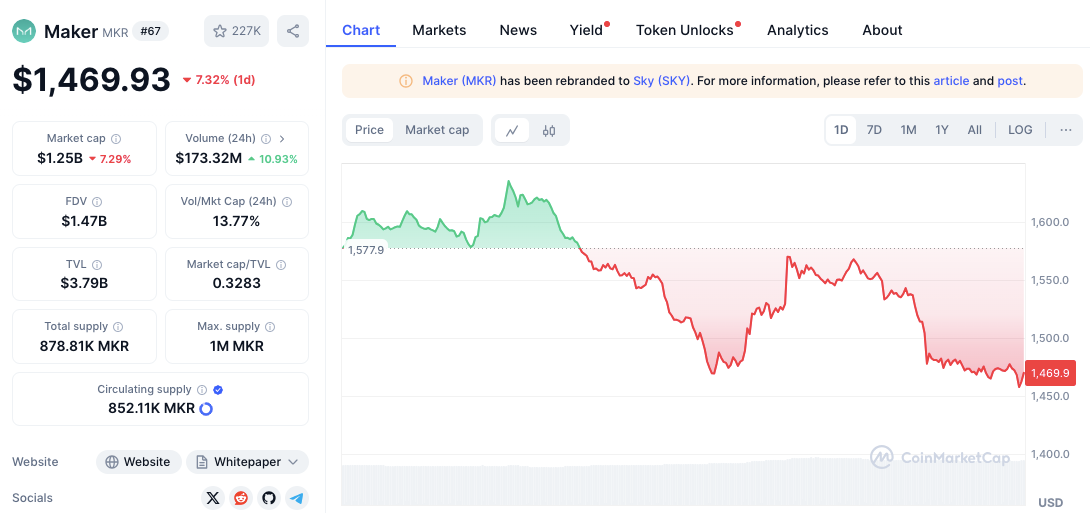The height and width of the screenshot is (513, 1090).
Task: Switch to the Markets tab
Action: (439, 30)
